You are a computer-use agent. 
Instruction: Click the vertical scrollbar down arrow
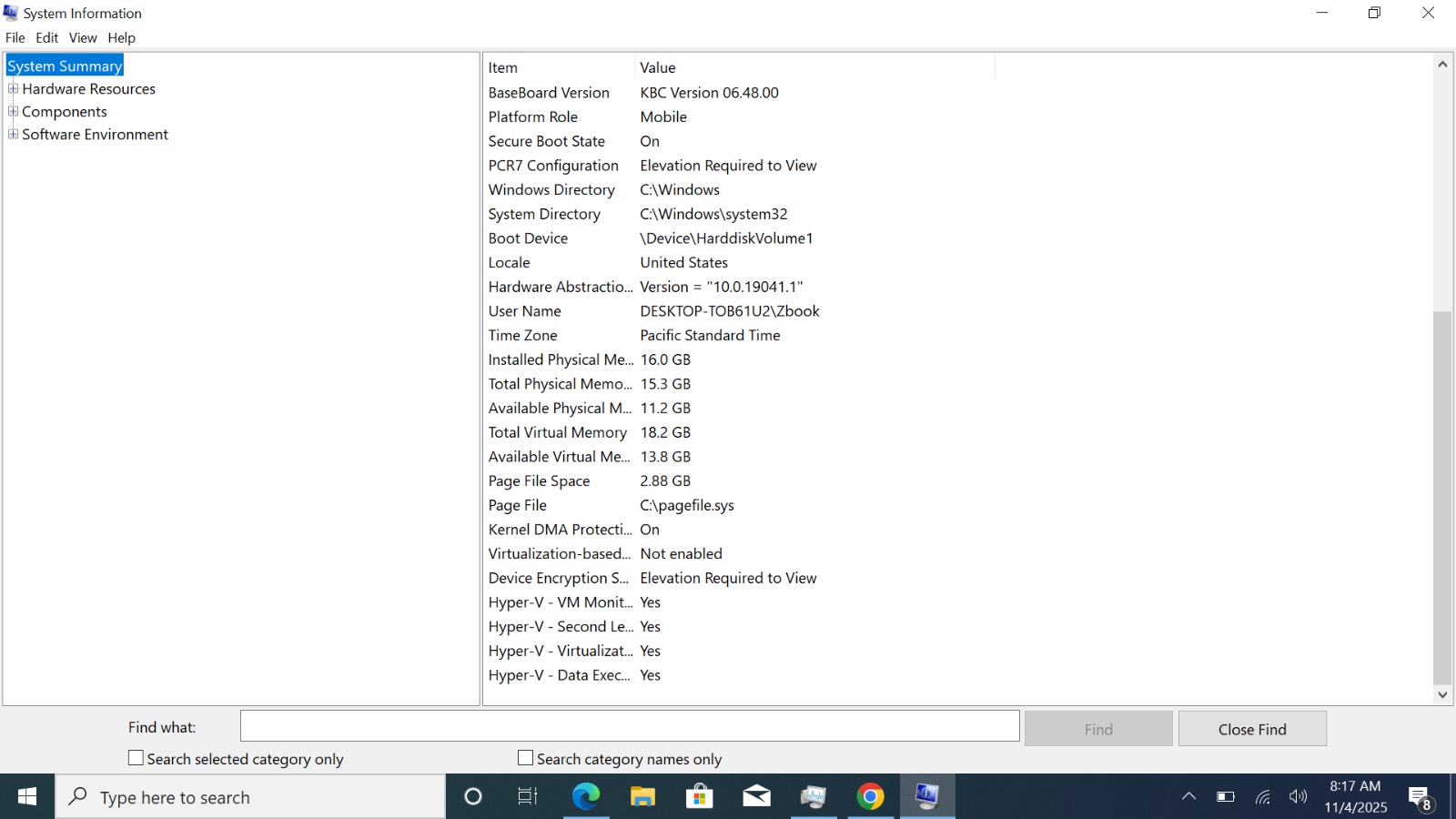point(1442,695)
